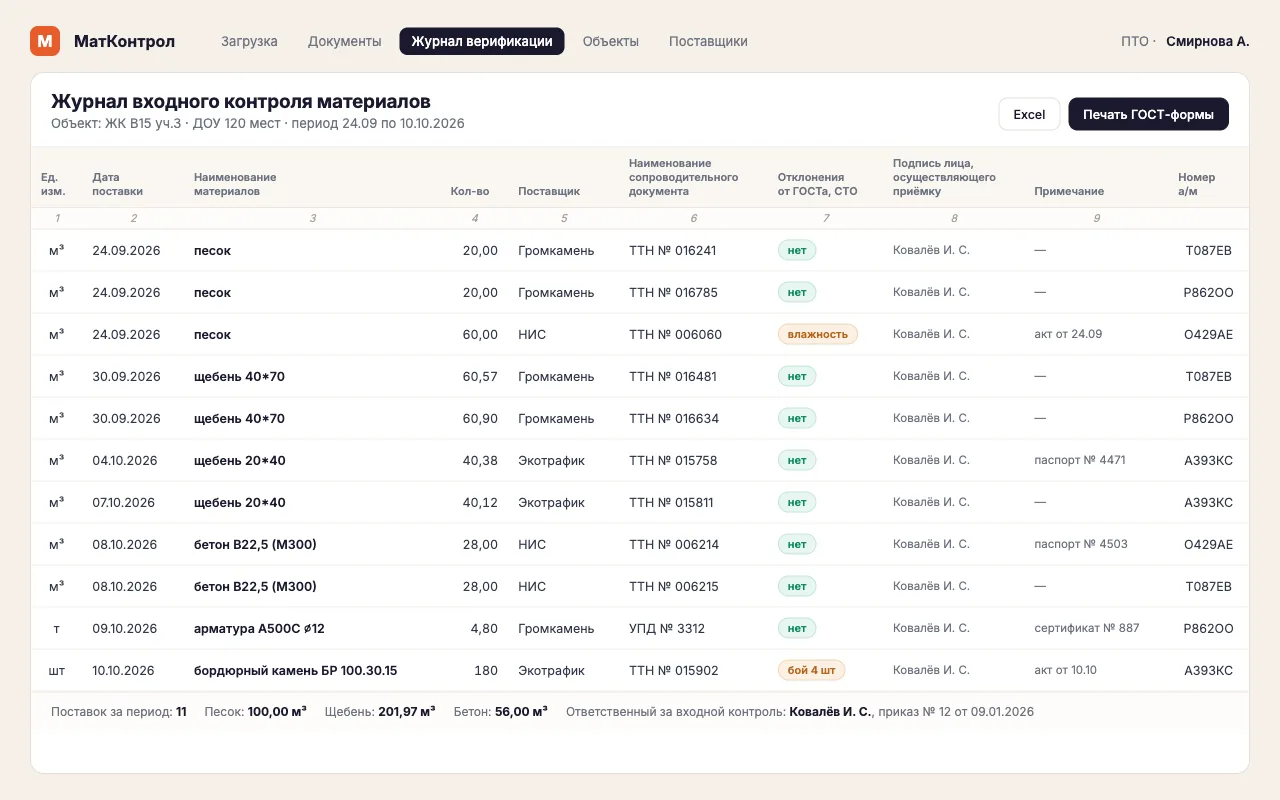Click the Отклонения от ГОСТа, СТО header
Viewport: 1280px width, 800px height.
[x=817, y=184]
